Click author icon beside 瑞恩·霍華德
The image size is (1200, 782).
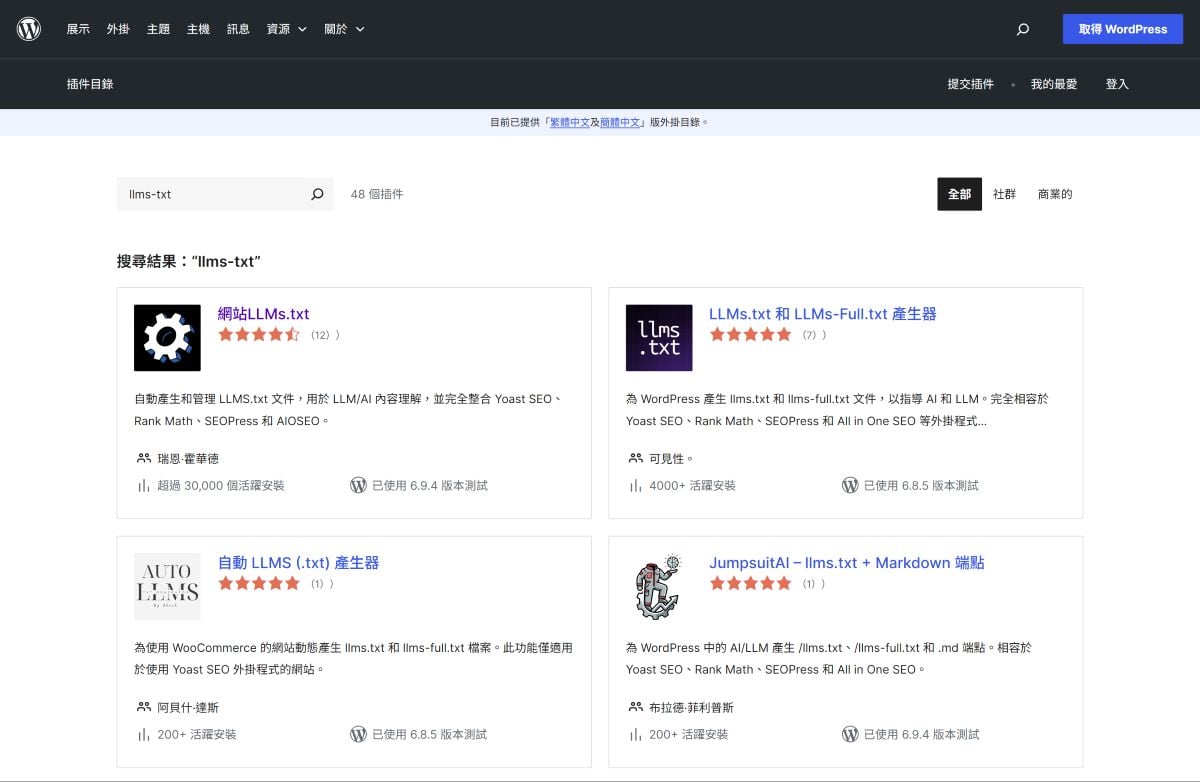[x=143, y=458]
